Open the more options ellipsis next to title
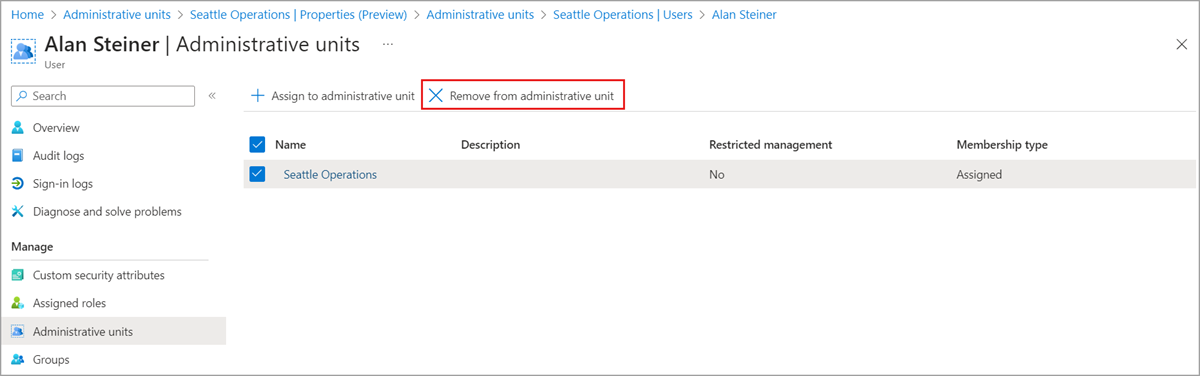The height and width of the screenshot is (376, 1200). tap(388, 45)
